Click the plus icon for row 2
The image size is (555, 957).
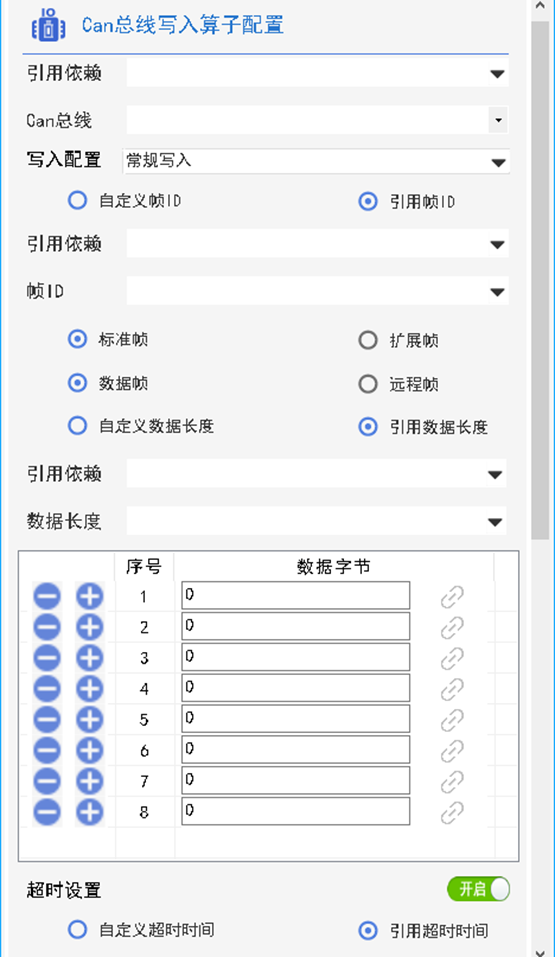tap(90, 627)
